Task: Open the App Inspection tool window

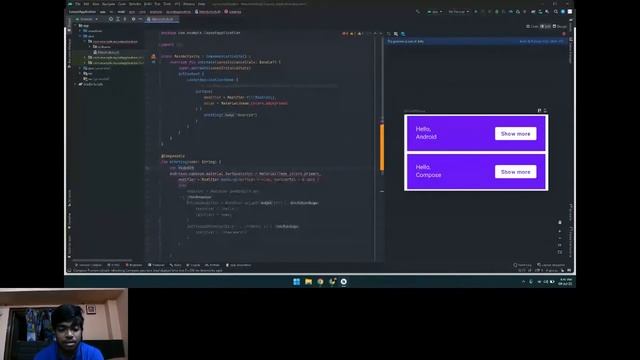Action: pos(238,265)
